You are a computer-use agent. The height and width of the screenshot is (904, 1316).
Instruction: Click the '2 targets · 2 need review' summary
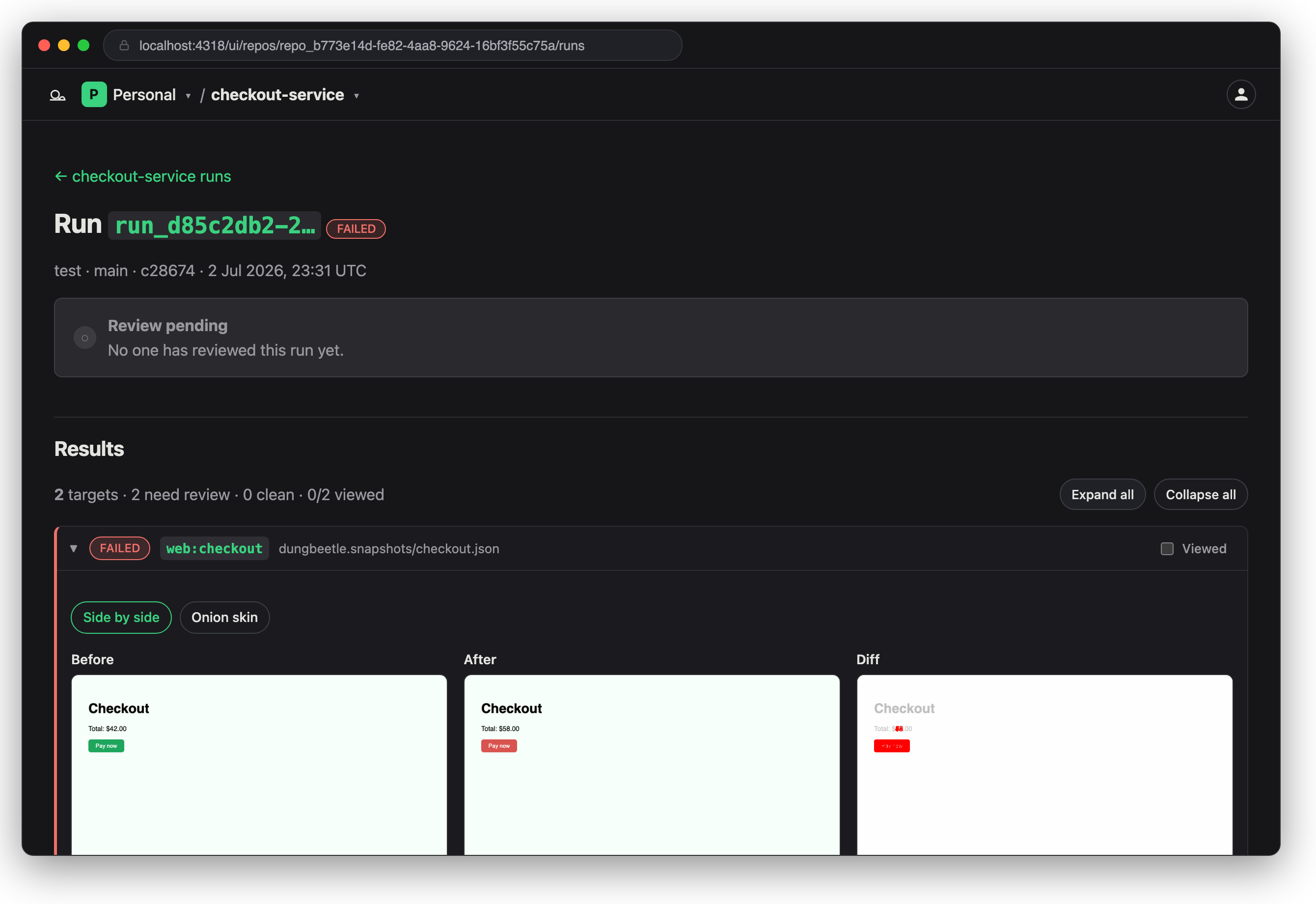click(x=219, y=495)
